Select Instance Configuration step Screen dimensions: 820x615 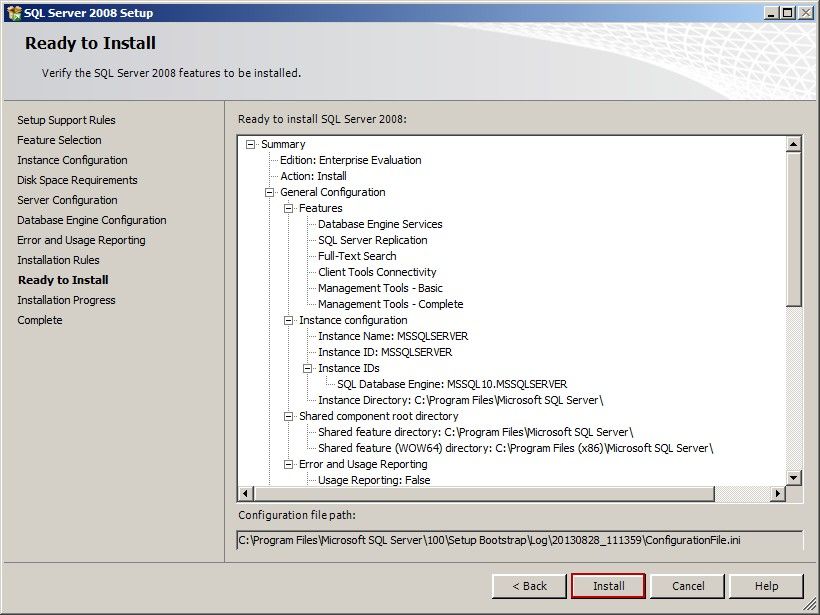[72, 160]
